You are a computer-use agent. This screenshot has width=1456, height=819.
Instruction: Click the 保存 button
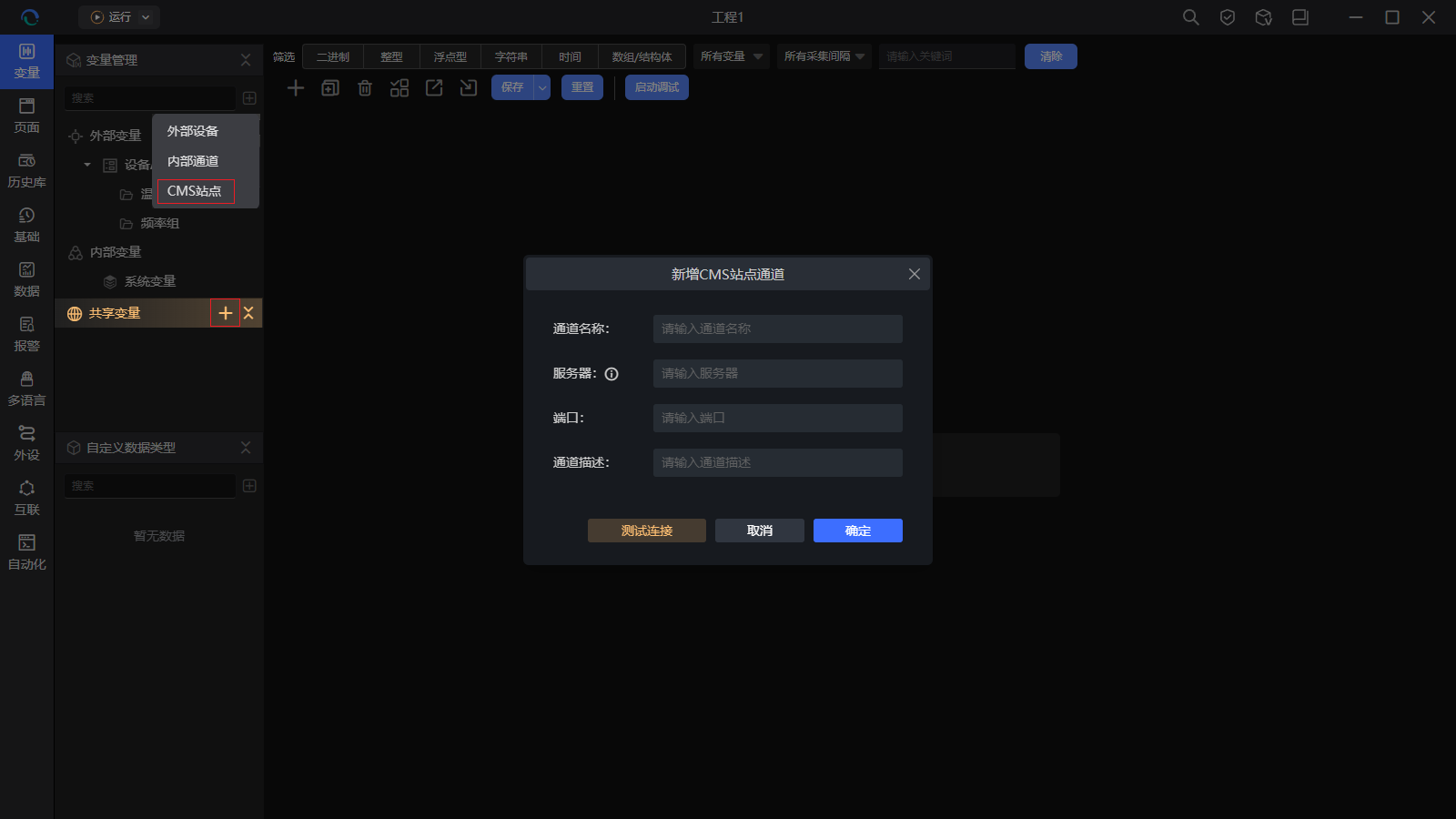(512, 87)
